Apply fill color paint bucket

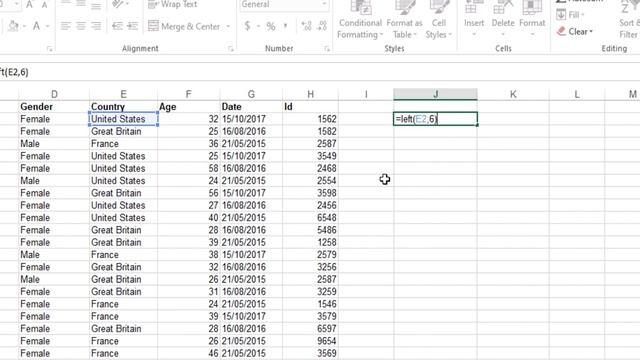pyautogui.click(x=13, y=26)
